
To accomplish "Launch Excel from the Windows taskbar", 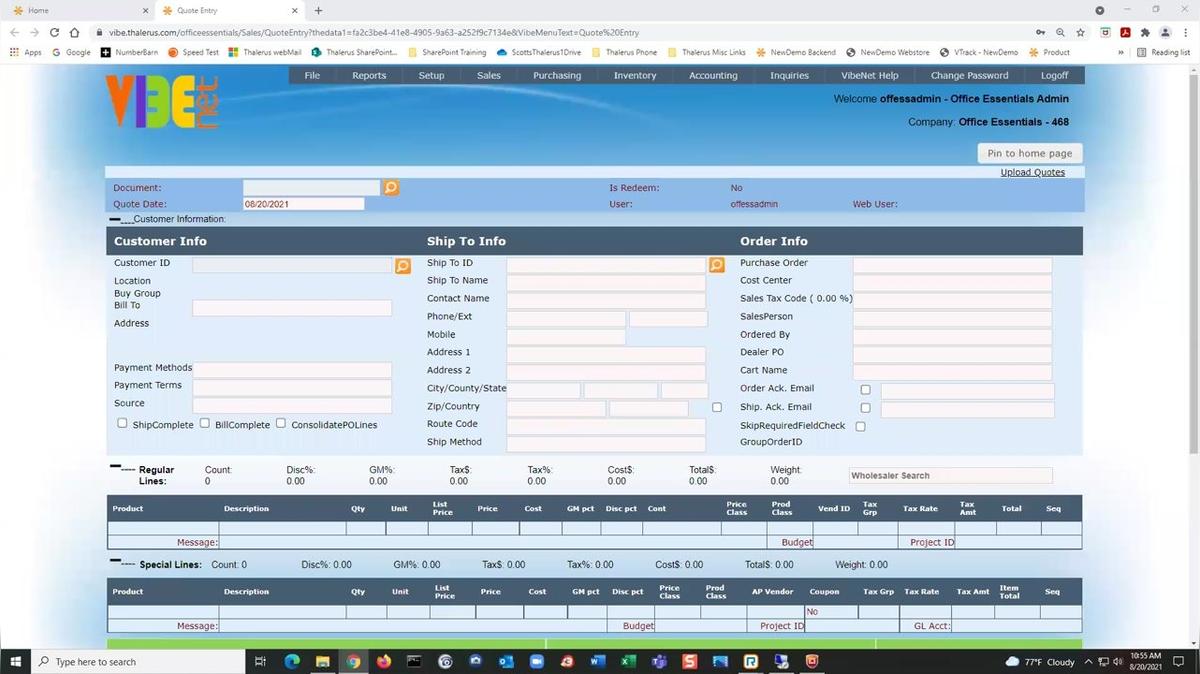I will coord(628,661).
